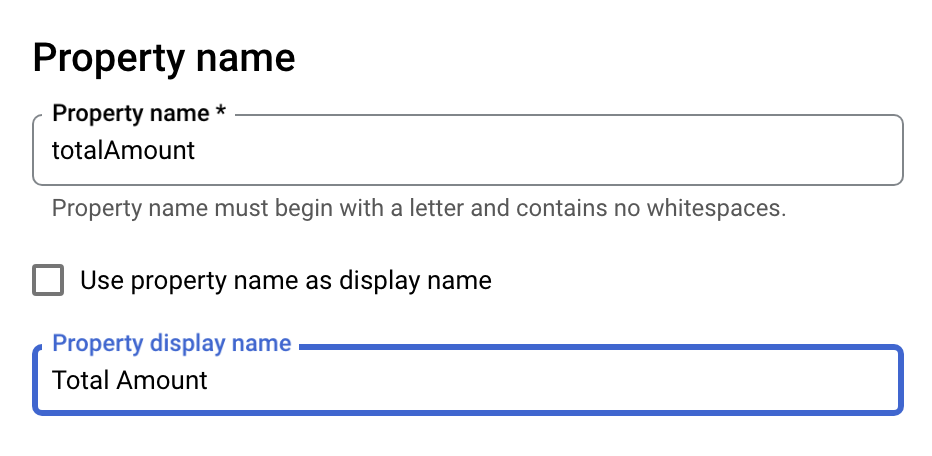Click the 'totalAmount' text value
This screenshot has width=932, height=456.
click(x=123, y=151)
